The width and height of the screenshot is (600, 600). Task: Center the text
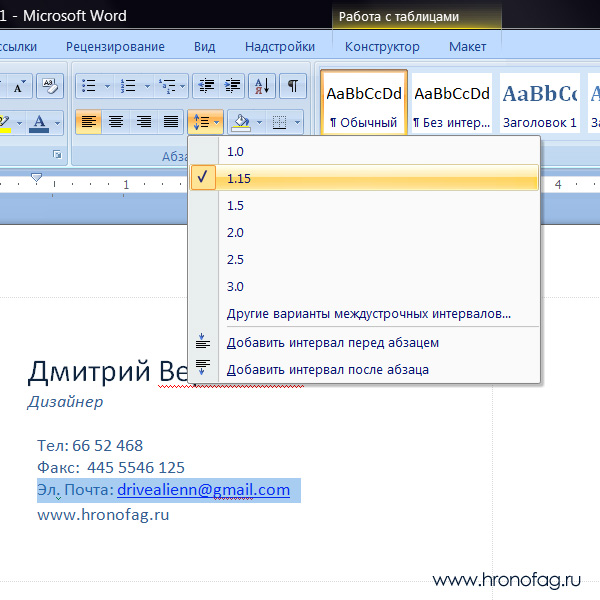116,122
